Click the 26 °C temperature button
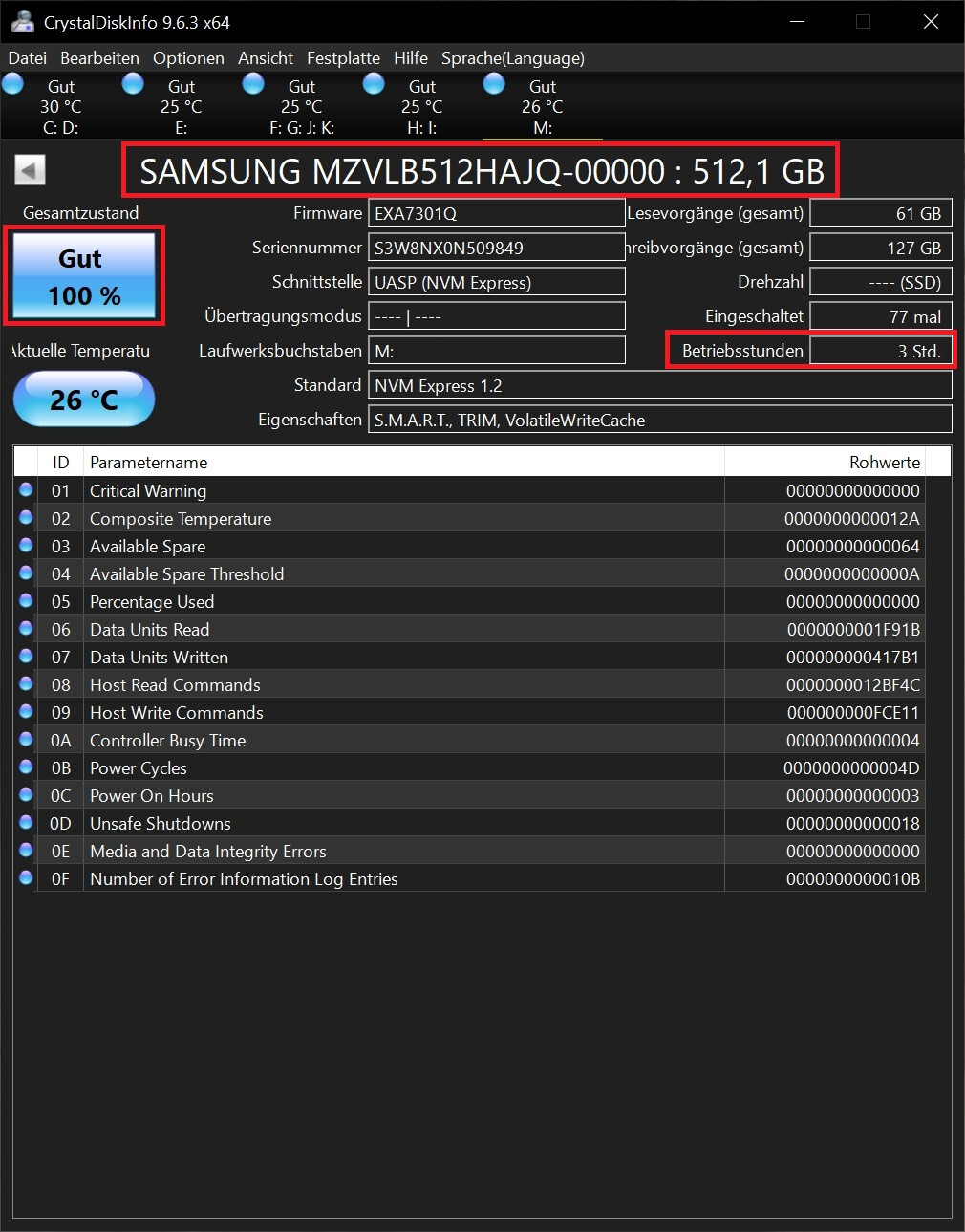The height and width of the screenshot is (1232, 965). 84,399
